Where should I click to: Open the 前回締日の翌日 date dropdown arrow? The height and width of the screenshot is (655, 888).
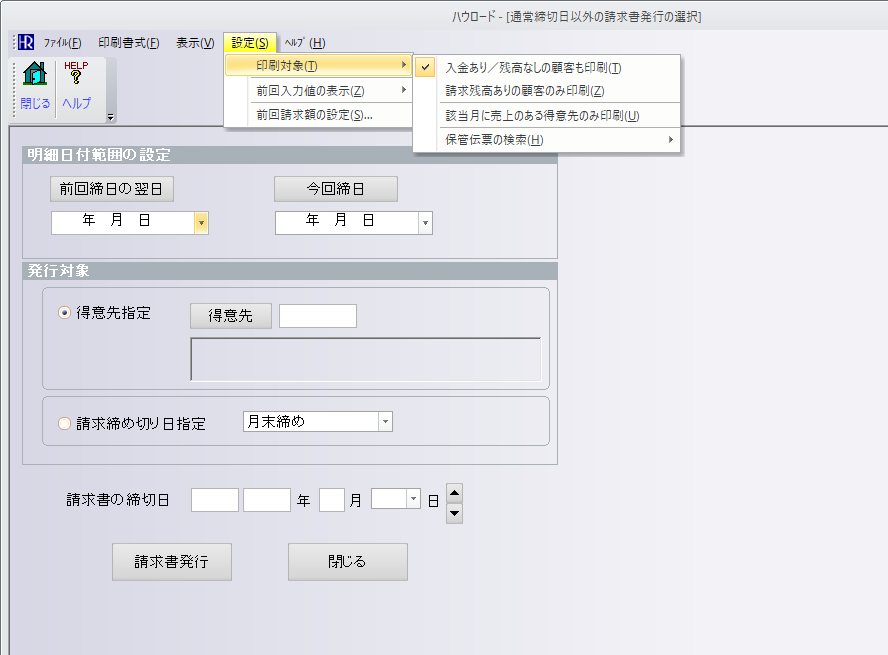[x=201, y=223]
